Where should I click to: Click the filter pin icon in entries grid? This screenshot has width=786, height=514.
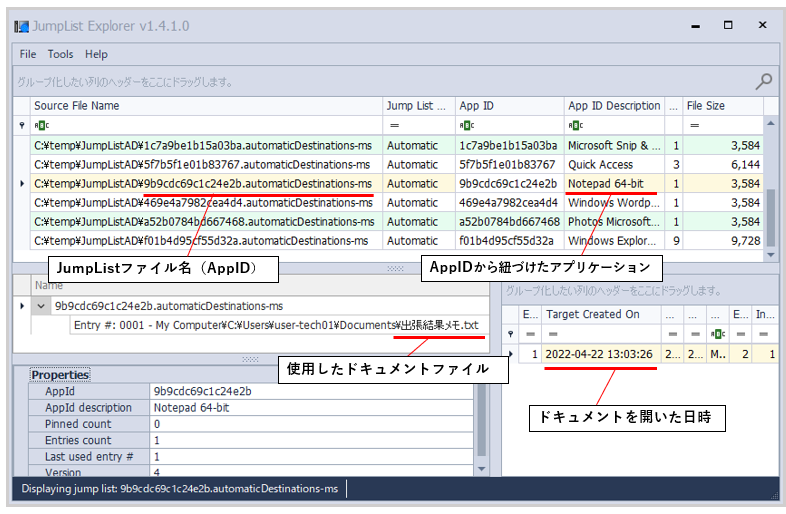click(x=511, y=334)
